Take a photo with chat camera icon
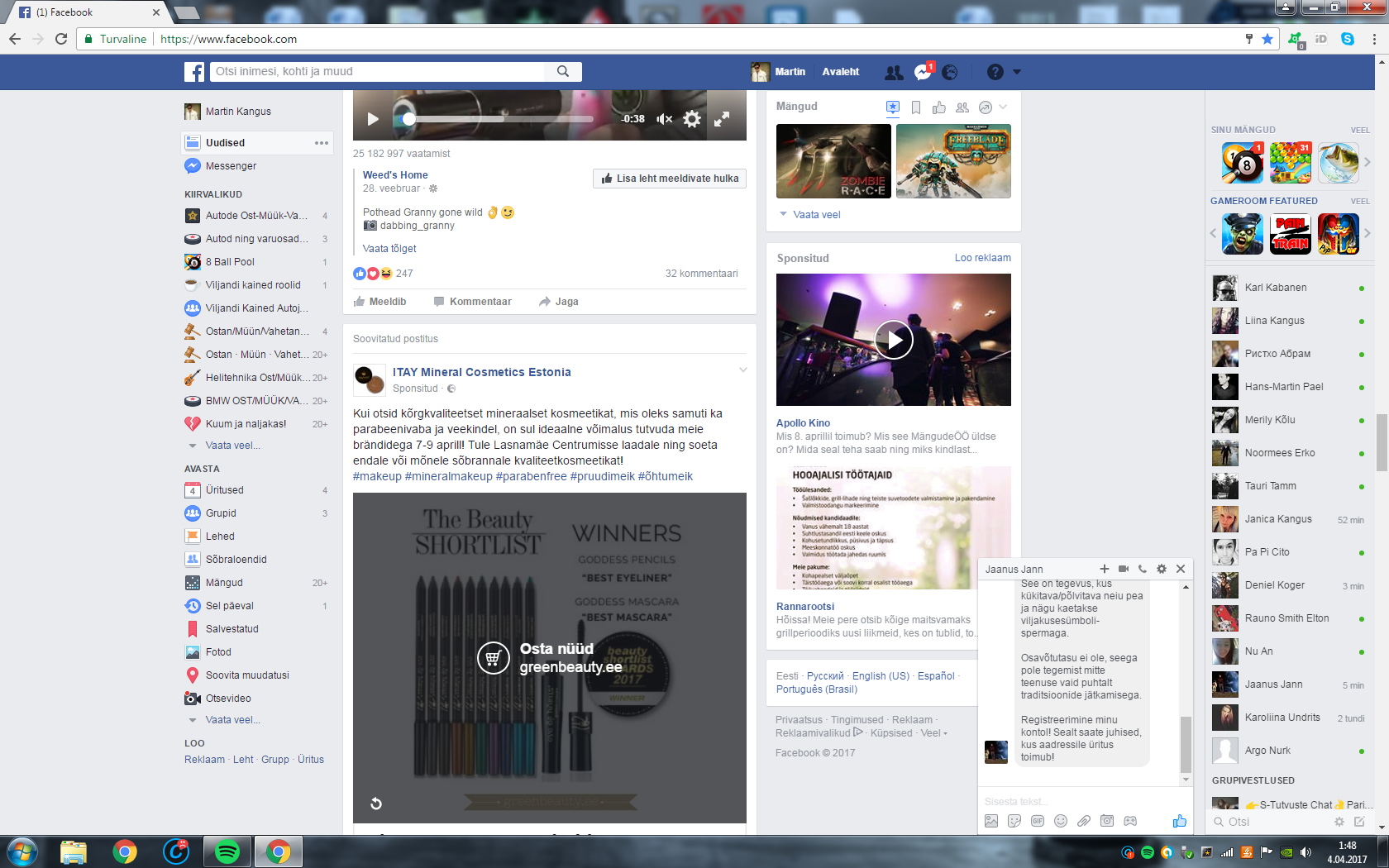Image resolution: width=1389 pixels, height=868 pixels. pyautogui.click(x=1107, y=821)
